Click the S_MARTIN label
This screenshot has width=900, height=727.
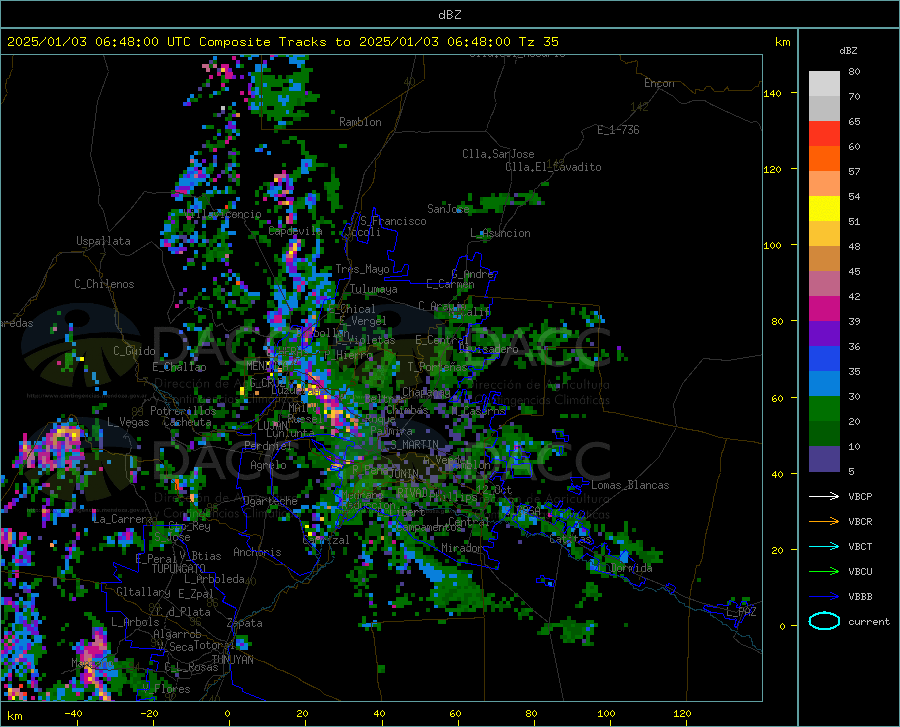pyautogui.click(x=414, y=445)
